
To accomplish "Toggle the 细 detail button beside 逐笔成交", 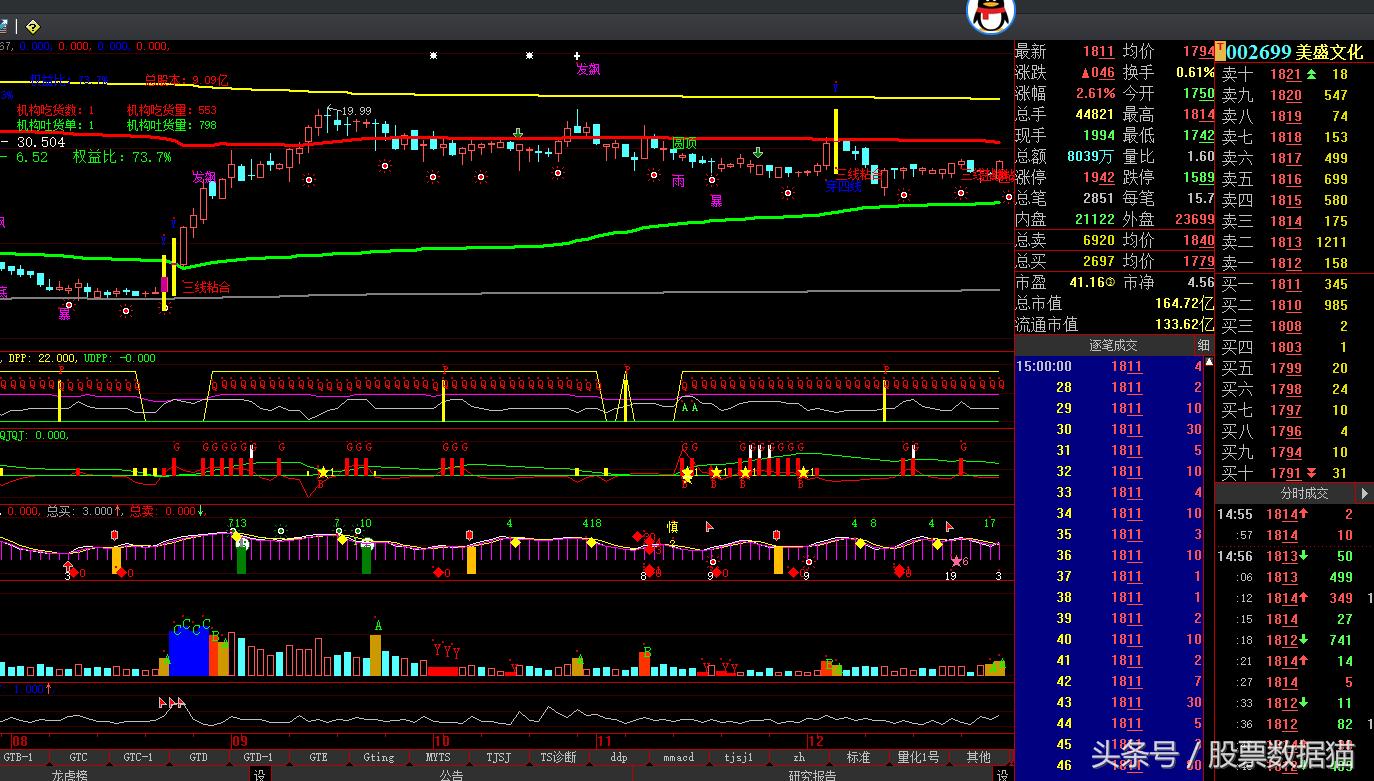I will (x=1203, y=346).
